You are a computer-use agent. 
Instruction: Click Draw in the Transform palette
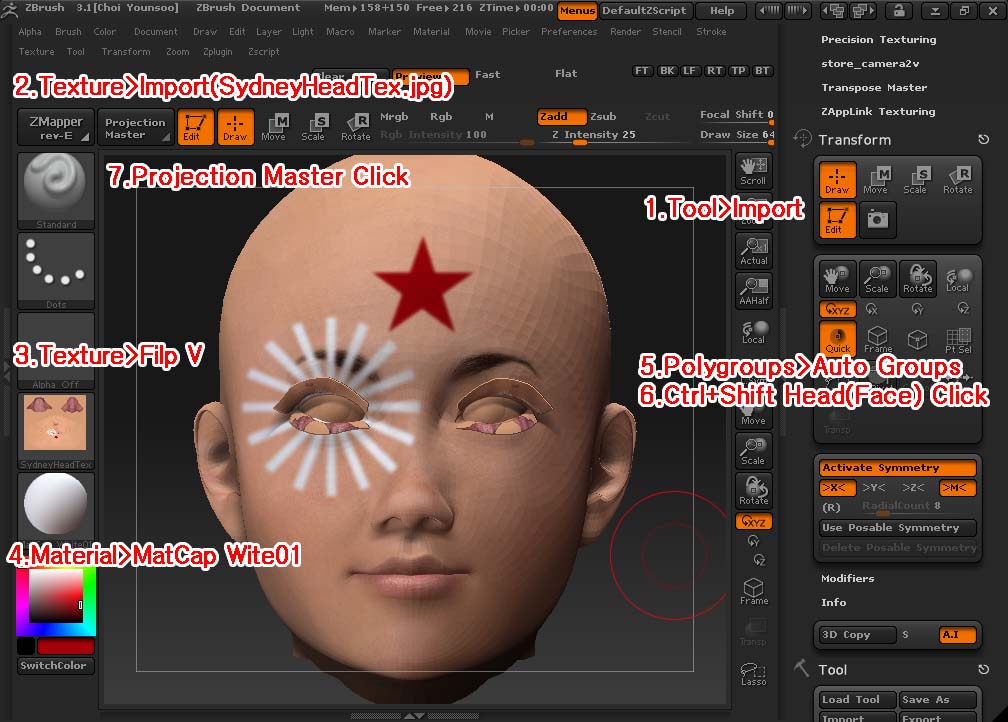837,179
